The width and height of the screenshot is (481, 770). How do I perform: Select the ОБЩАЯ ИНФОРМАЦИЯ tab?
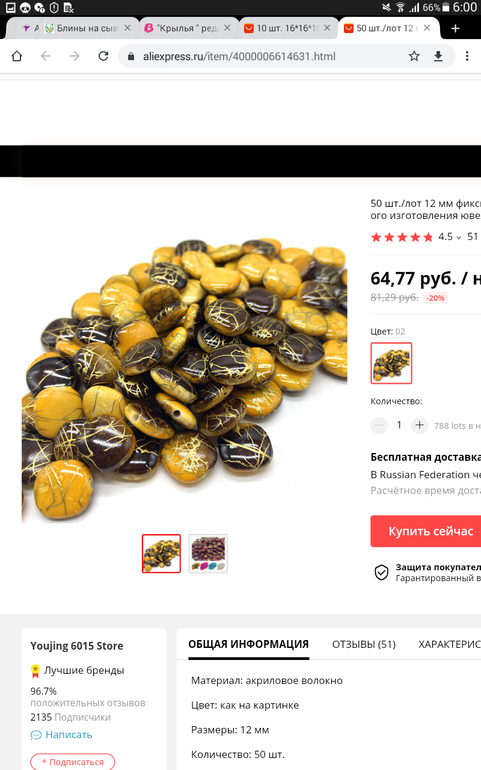248,644
